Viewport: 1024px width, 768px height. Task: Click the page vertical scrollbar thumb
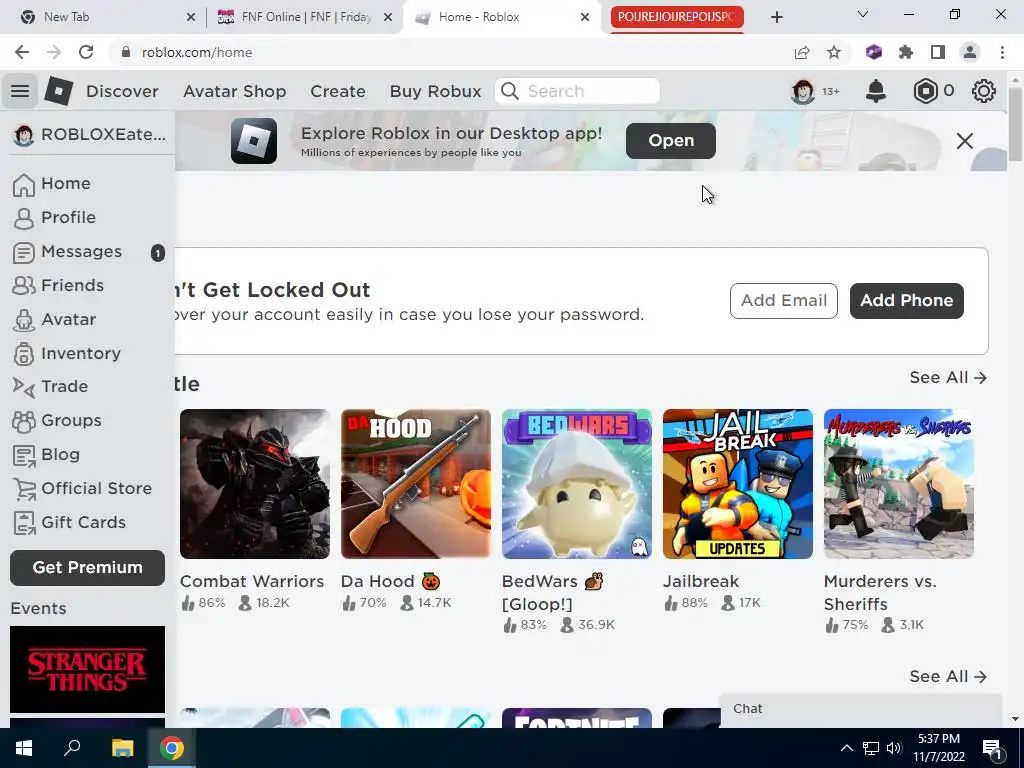1015,124
